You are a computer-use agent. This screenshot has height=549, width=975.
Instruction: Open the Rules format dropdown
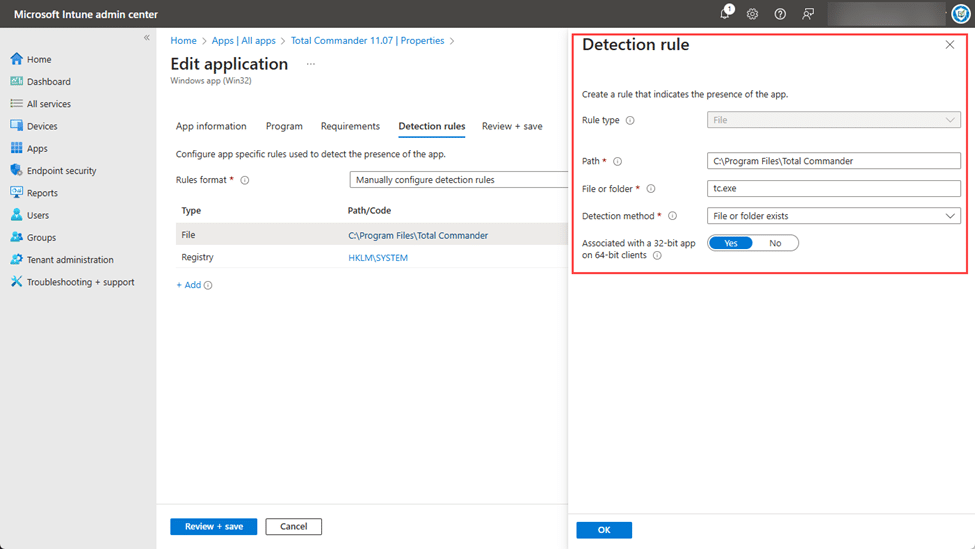[460, 180]
